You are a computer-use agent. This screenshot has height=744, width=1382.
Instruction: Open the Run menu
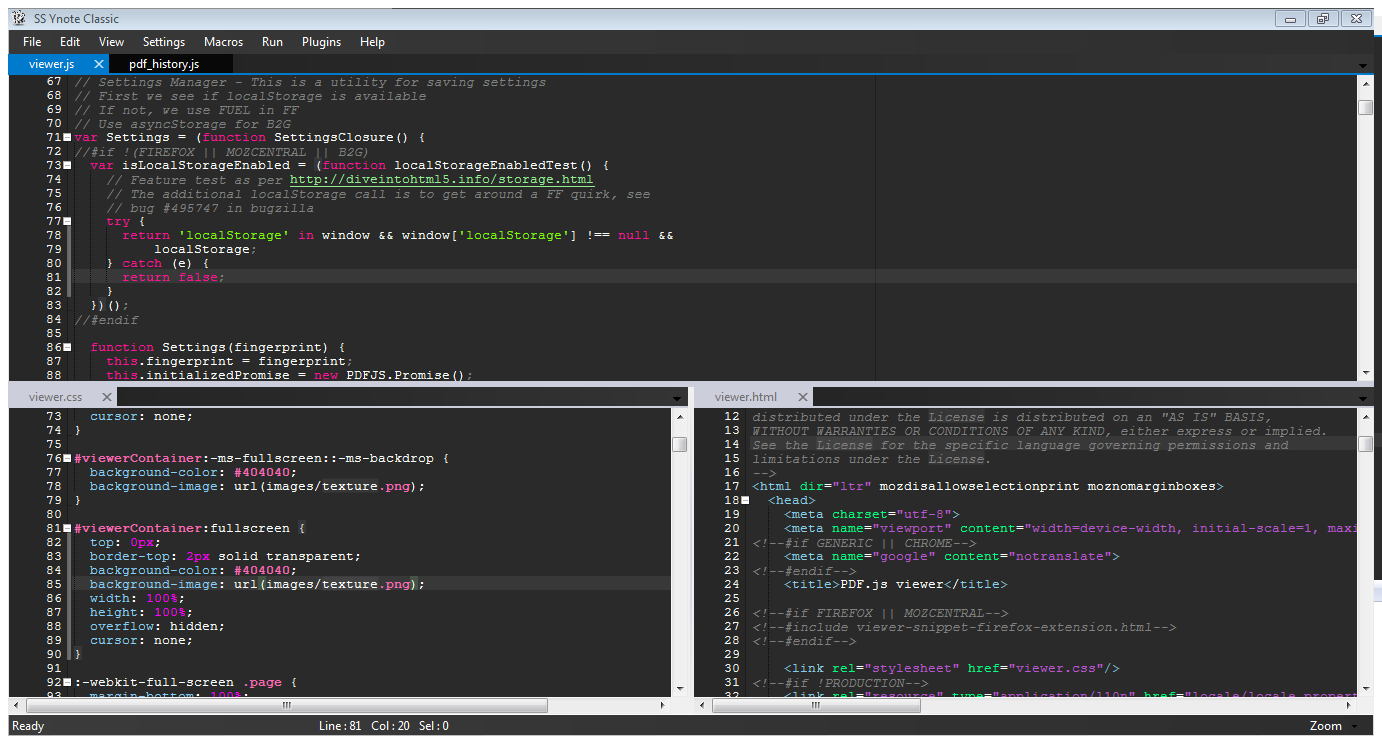272,42
